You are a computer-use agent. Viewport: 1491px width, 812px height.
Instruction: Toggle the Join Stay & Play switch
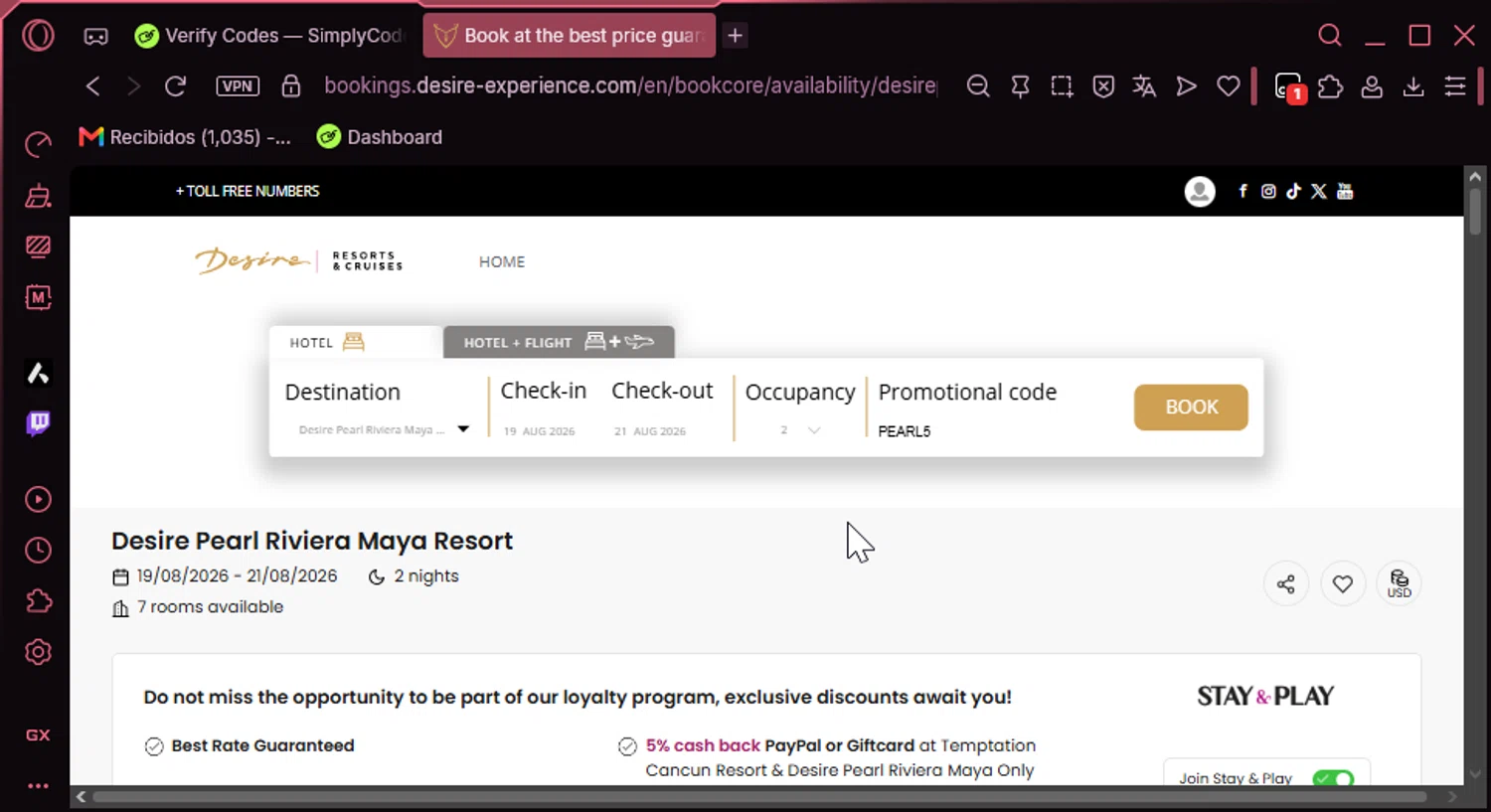tap(1333, 778)
